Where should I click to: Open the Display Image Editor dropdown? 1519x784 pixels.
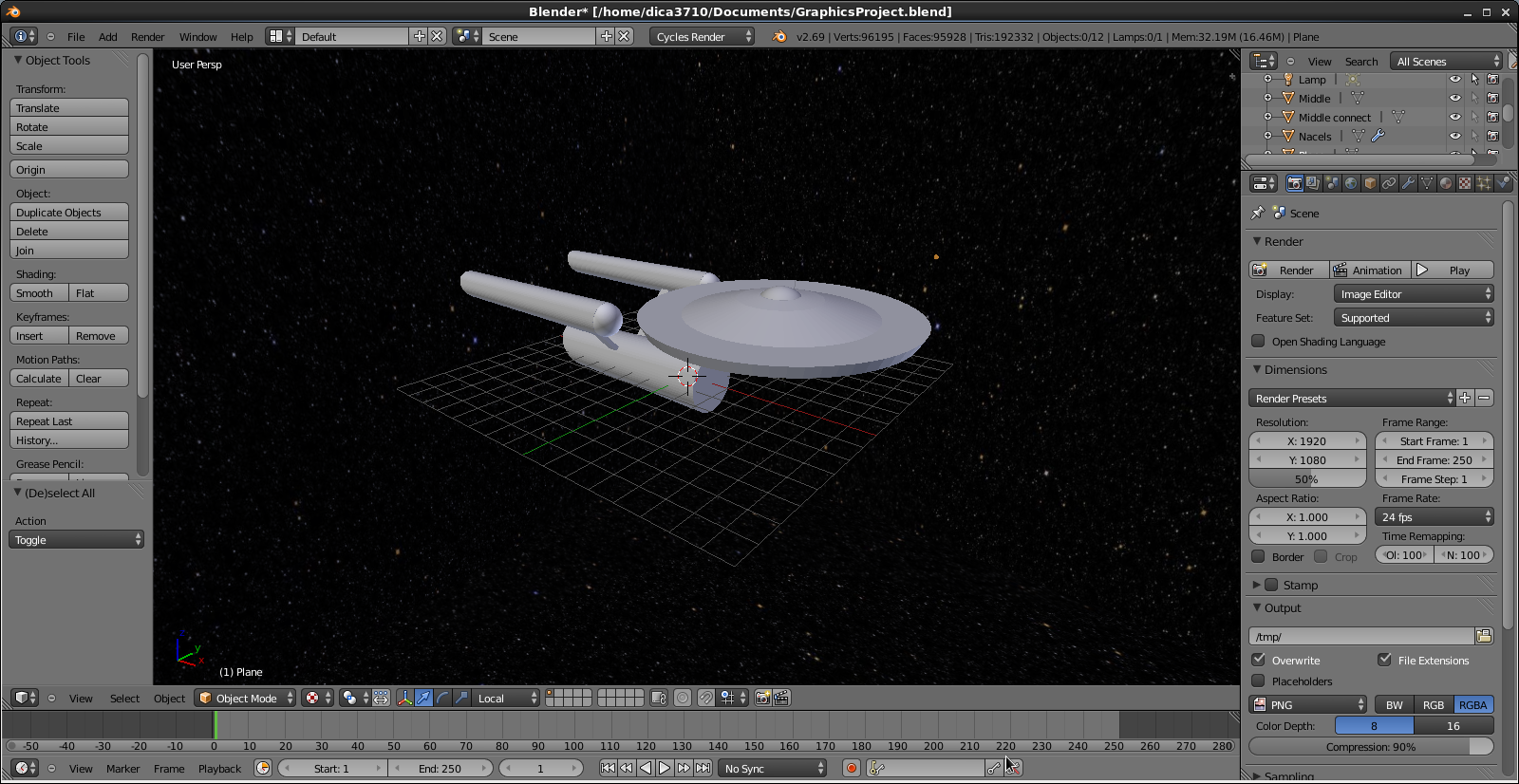1414,294
